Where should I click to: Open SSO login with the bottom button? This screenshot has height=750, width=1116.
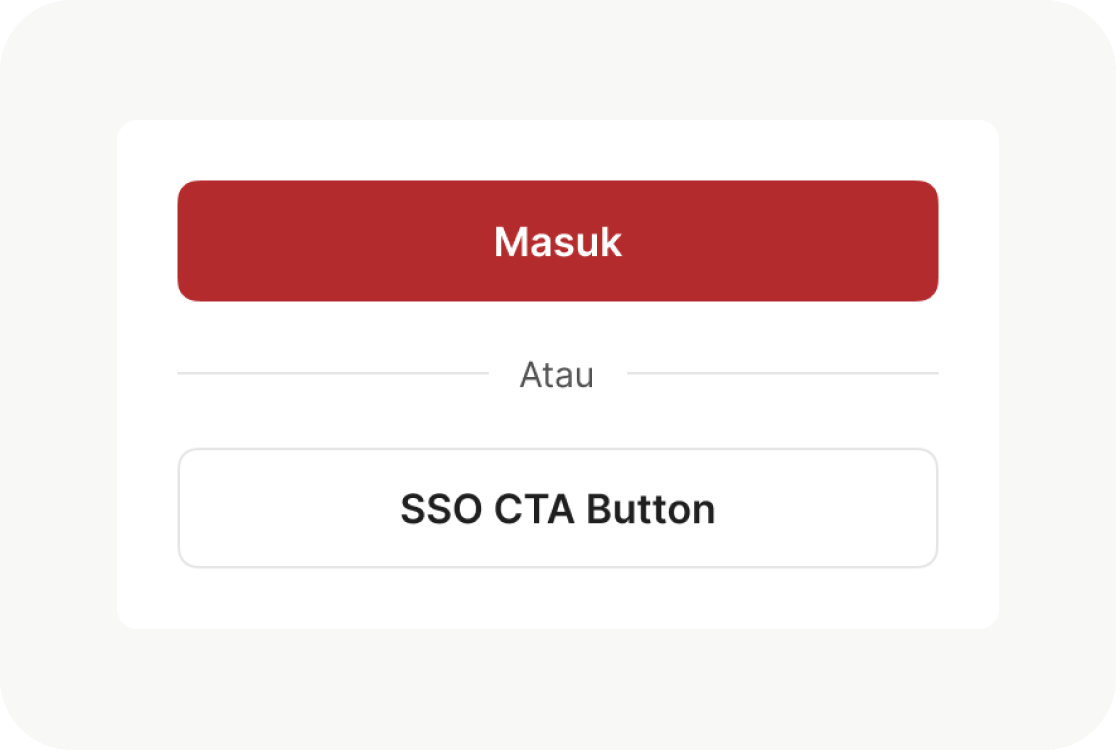tap(557, 508)
